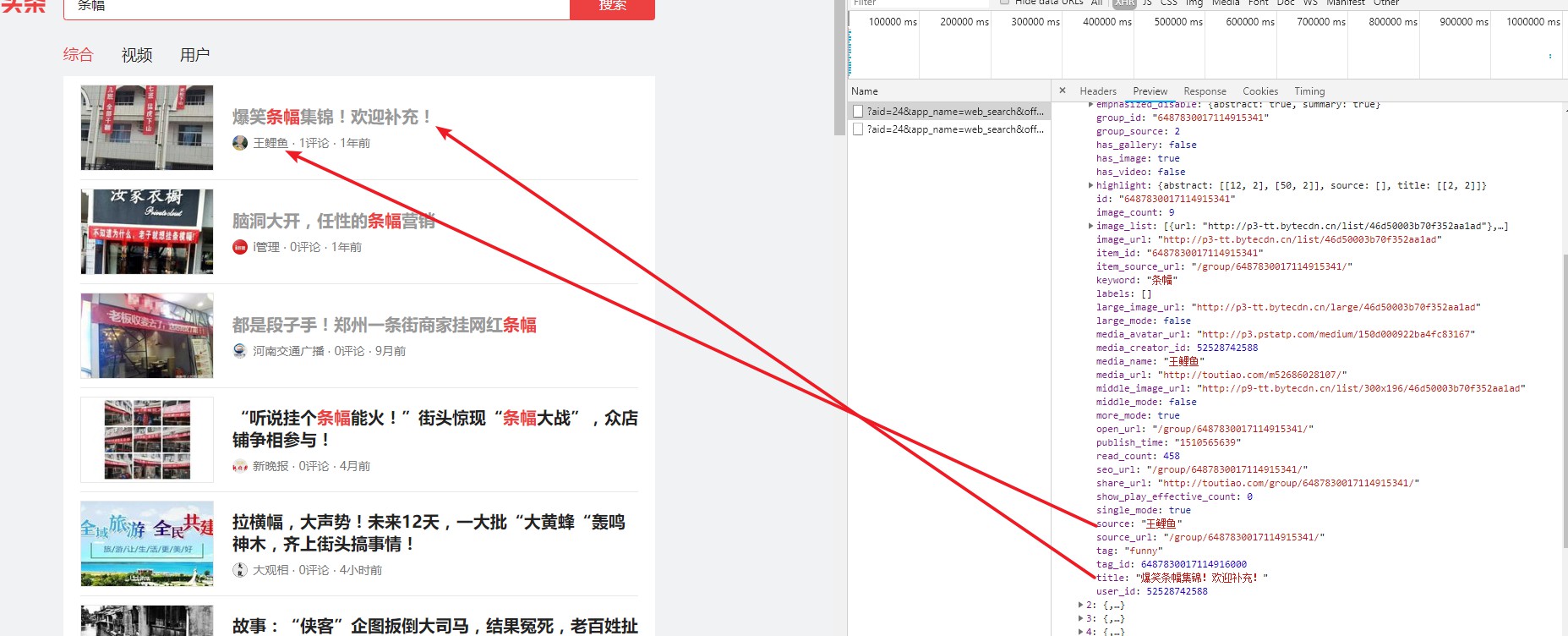Select the first ?aid=24 request file icon

click(858, 111)
